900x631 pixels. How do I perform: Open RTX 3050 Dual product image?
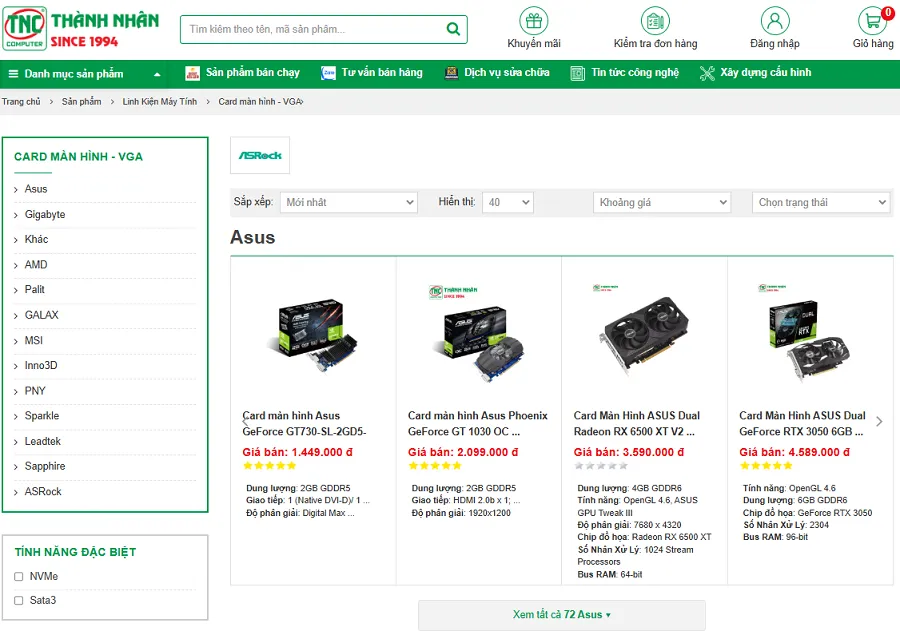click(809, 339)
